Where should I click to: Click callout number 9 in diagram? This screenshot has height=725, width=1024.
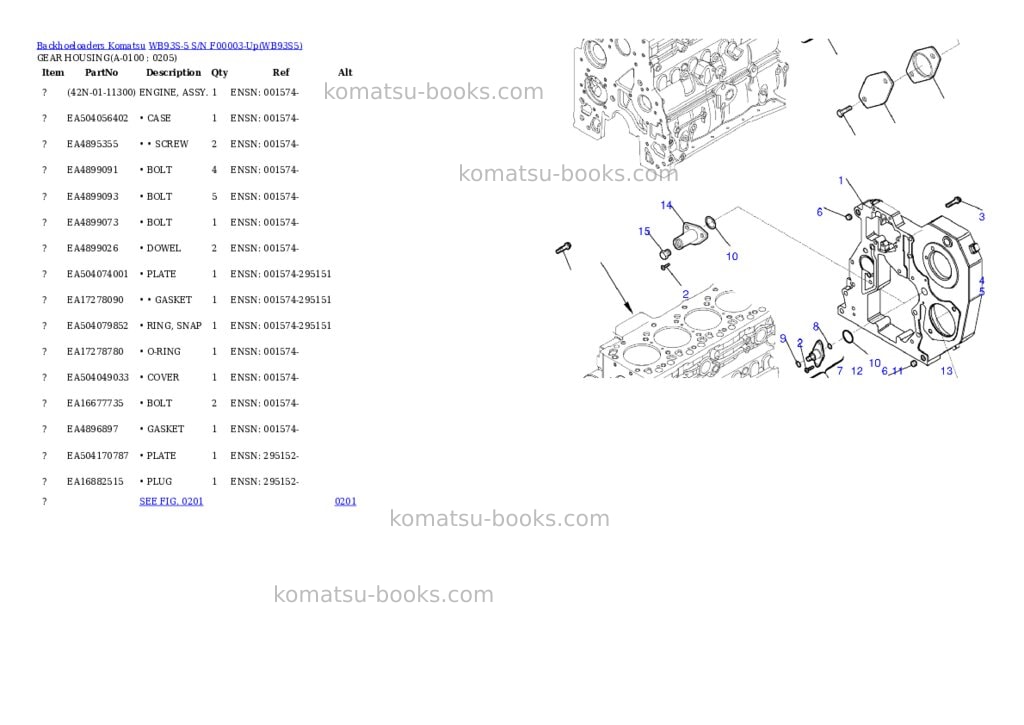click(x=784, y=338)
